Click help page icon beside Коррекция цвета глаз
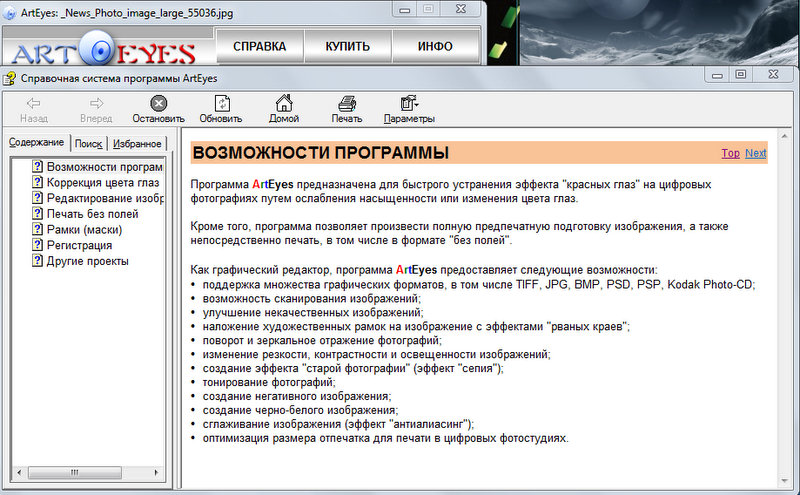 pos(37,182)
